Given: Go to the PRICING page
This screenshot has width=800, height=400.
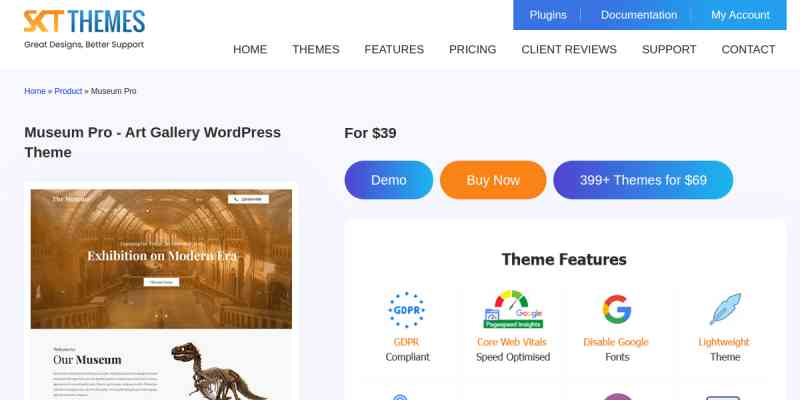Looking at the screenshot, I should point(472,49).
